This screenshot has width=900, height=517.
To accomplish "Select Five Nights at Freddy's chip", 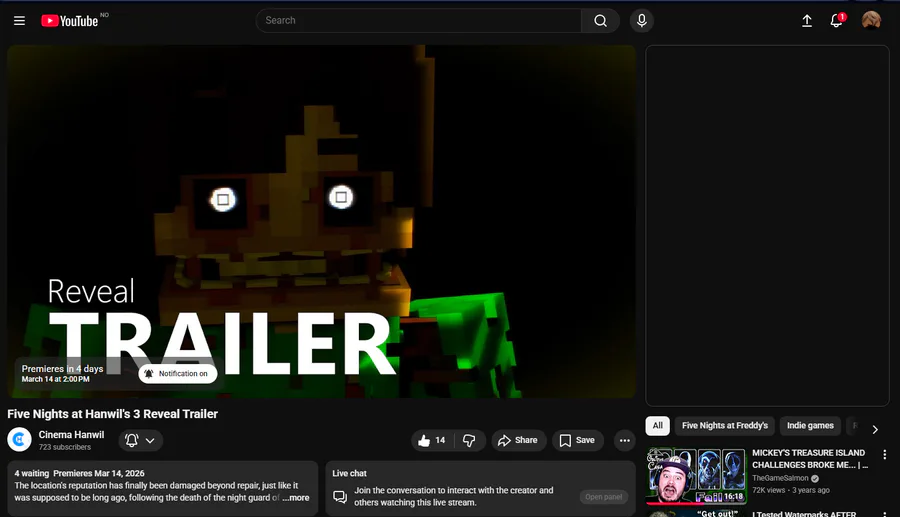I will 724,426.
